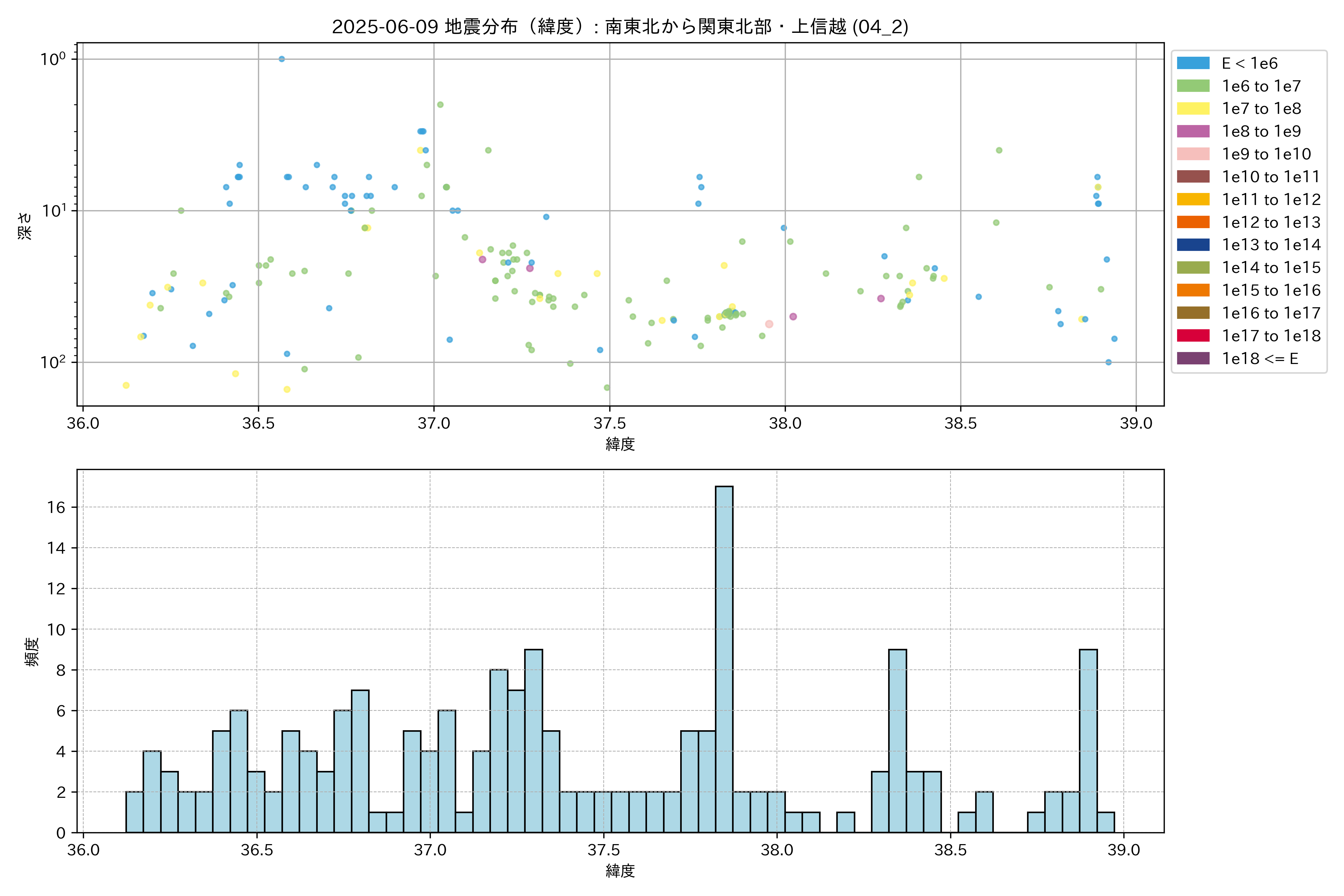Click the pink 1e9 to 1e10 swatch
This screenshot has height=896, width=1344.
1192,154
